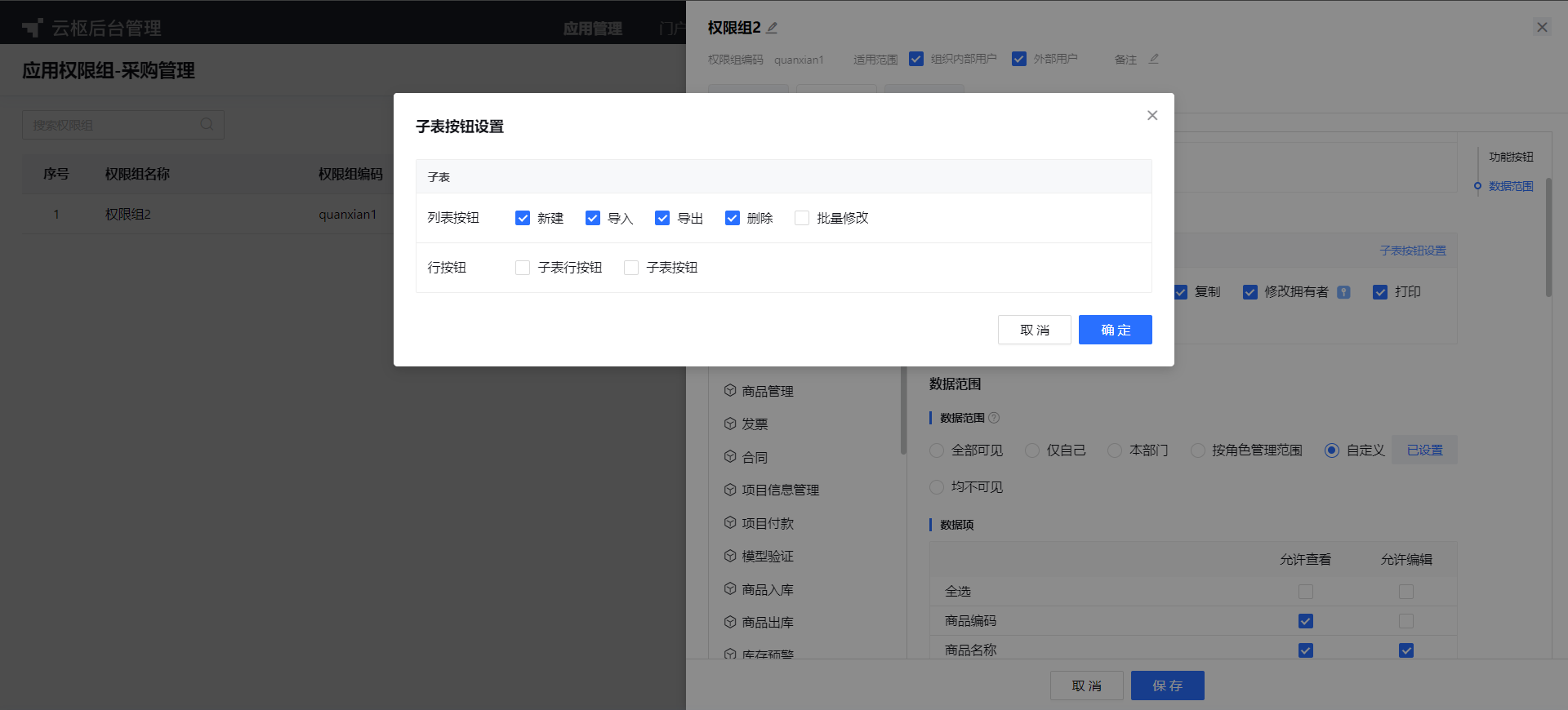Click the cube icon beside 发票
This screenshot has height=710, width=1568.
point(730,424)
